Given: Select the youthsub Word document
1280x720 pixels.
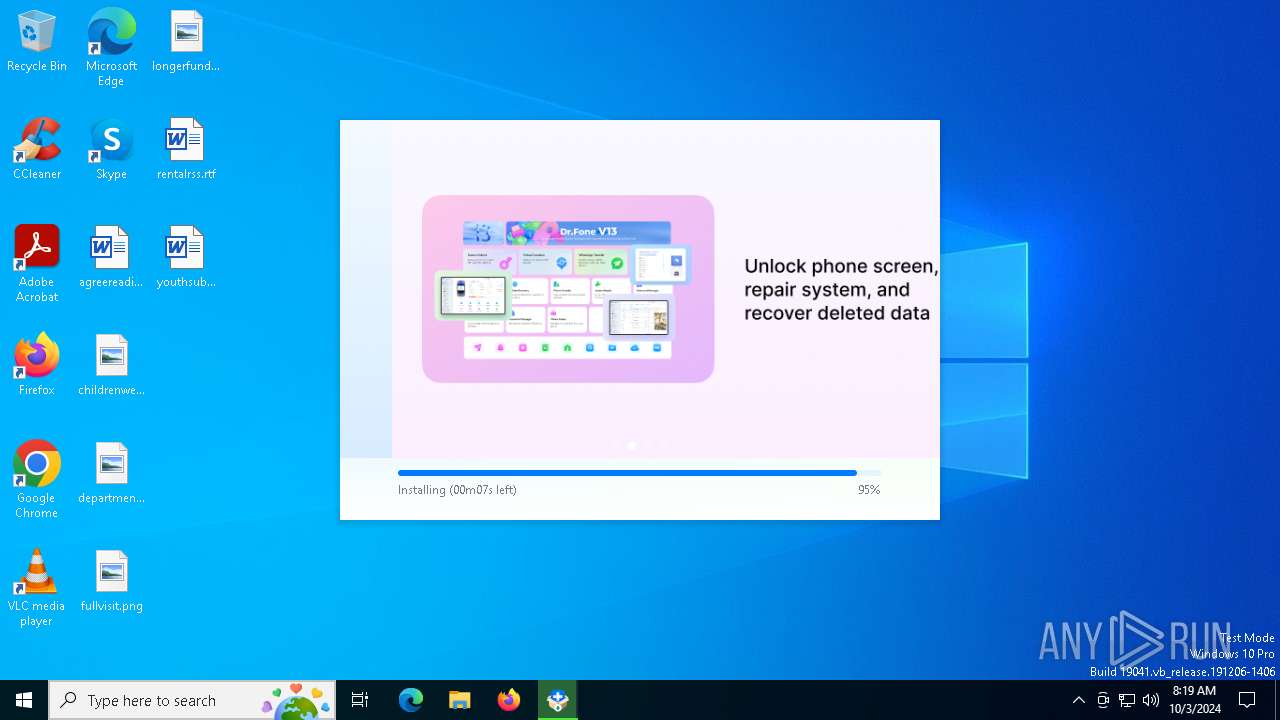Looking at the screenshot, I should (x=186, y=258).
